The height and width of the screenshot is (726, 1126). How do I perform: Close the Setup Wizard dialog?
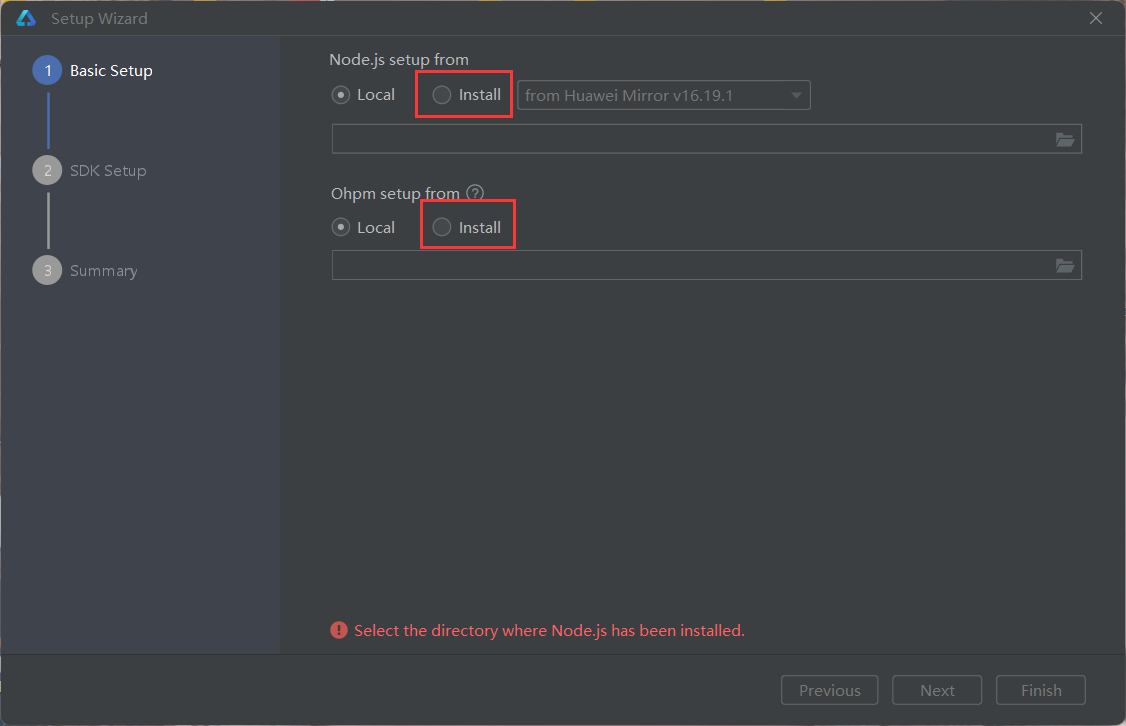1096,18
